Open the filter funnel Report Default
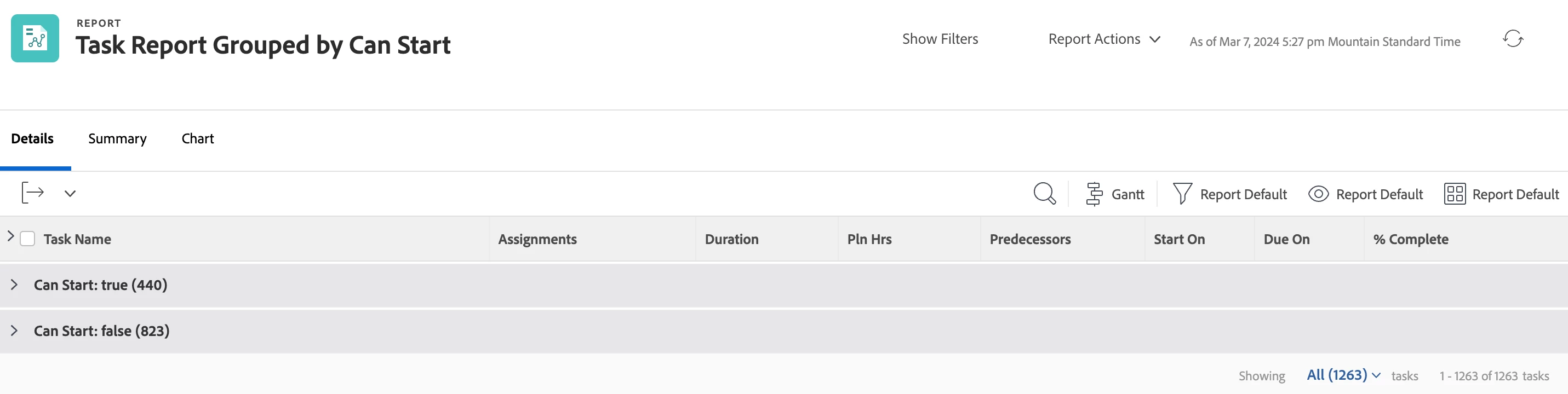The height and width of the screenshot is (394, 1568). click(x=1229, y=194)
